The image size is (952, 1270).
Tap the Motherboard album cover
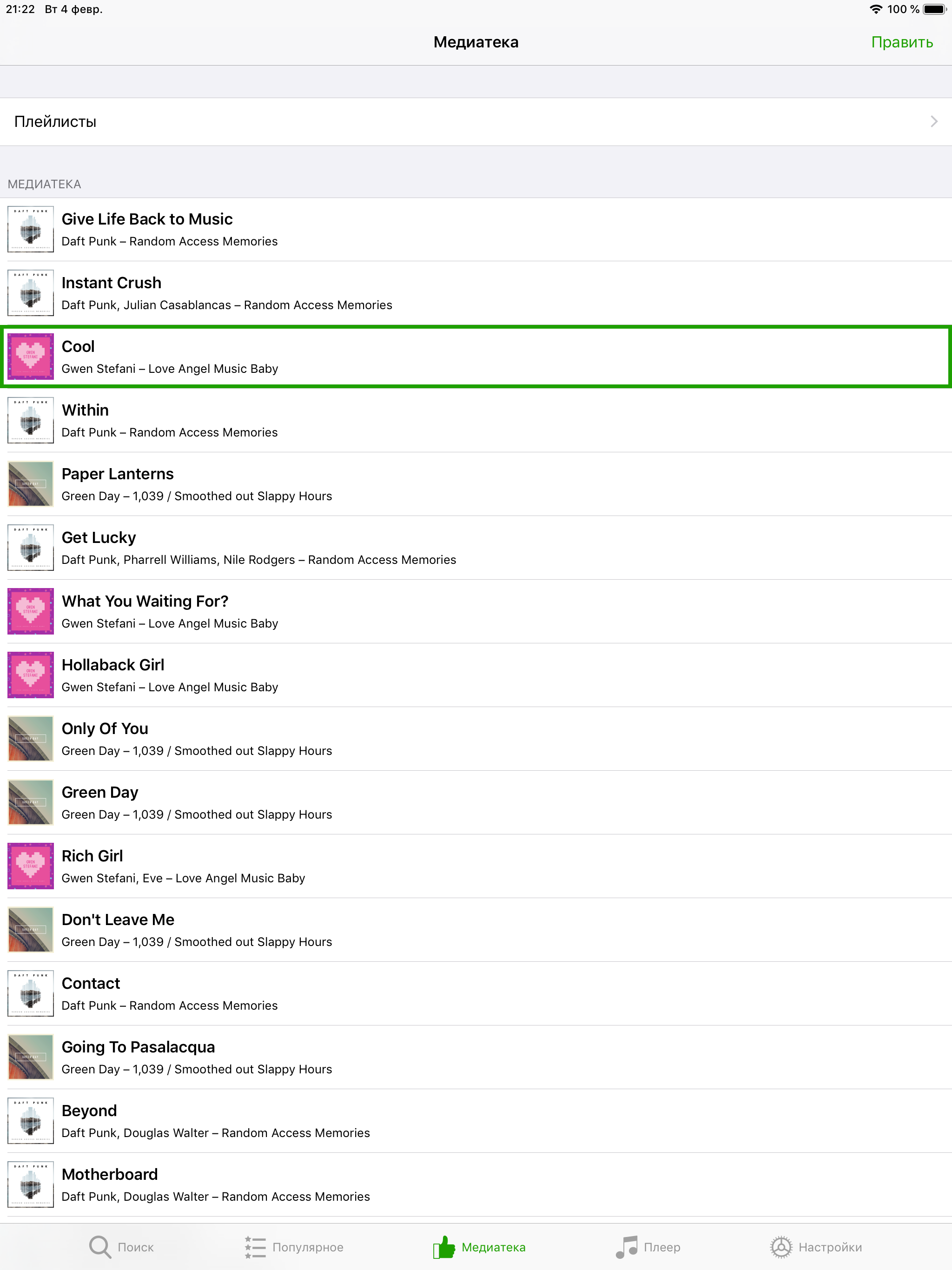coord(30,1185)
